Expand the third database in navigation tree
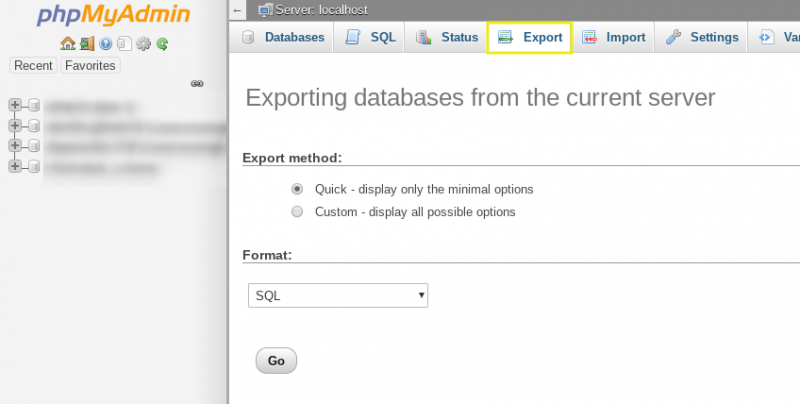 (15, 145)
